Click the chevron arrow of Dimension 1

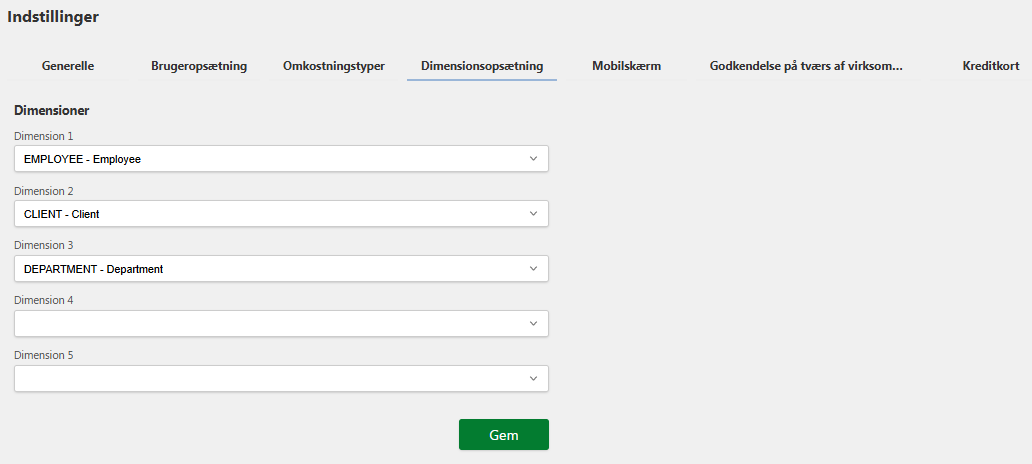coord(533,159)
